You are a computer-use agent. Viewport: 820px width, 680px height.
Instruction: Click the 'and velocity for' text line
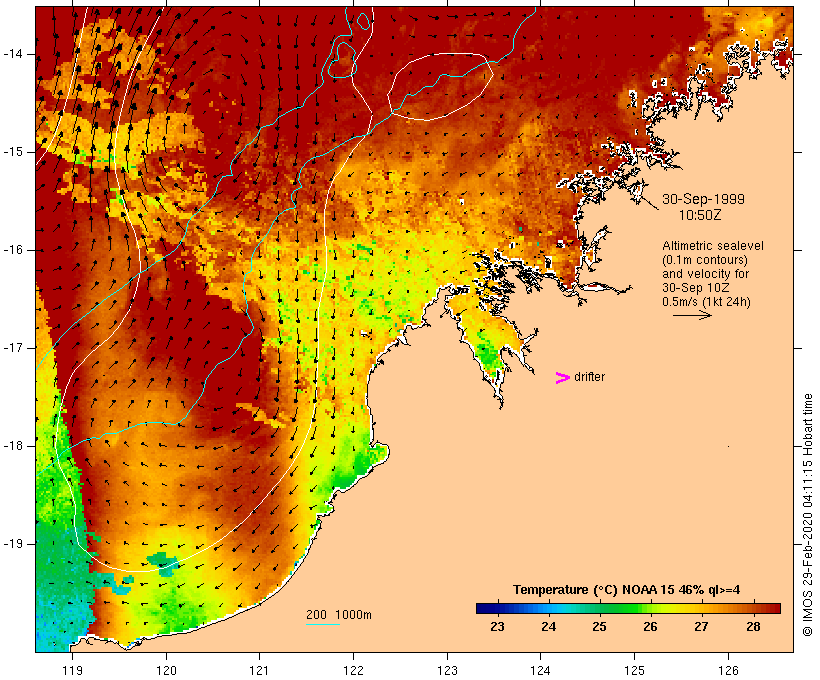(705, 274)
